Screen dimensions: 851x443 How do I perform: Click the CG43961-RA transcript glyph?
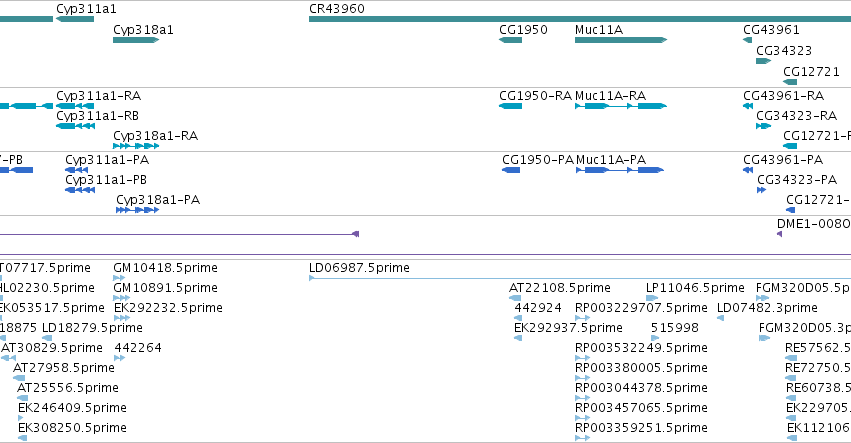pyautogui.click(x=748, y=106)
